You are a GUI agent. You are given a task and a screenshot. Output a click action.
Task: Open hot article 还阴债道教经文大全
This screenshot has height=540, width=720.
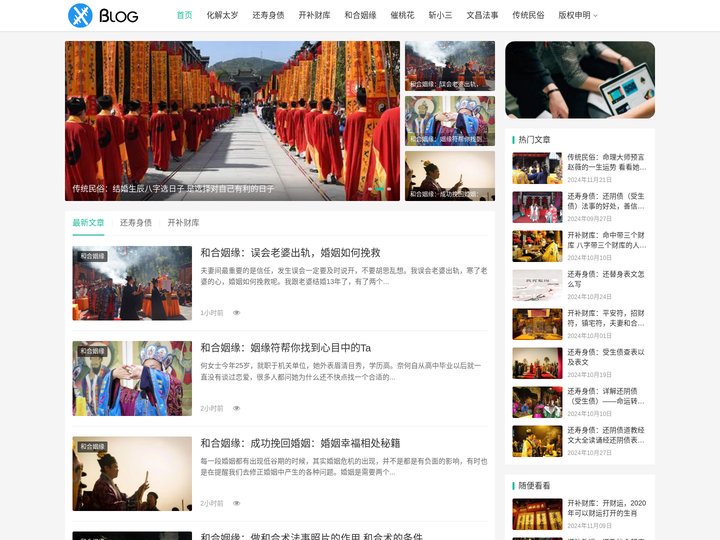click(607, 435)
